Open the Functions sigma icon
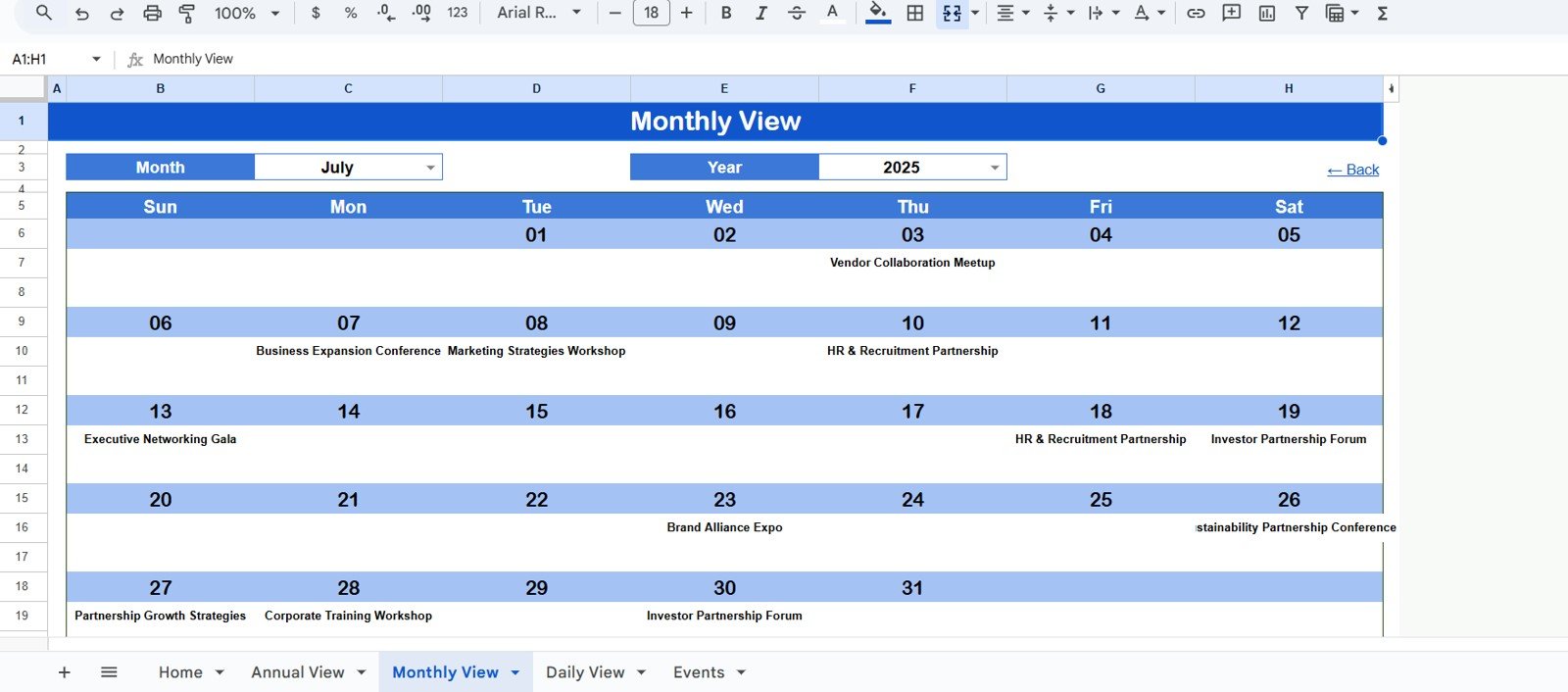Viewport: 1568px width, 692px height. (1382, 13)
